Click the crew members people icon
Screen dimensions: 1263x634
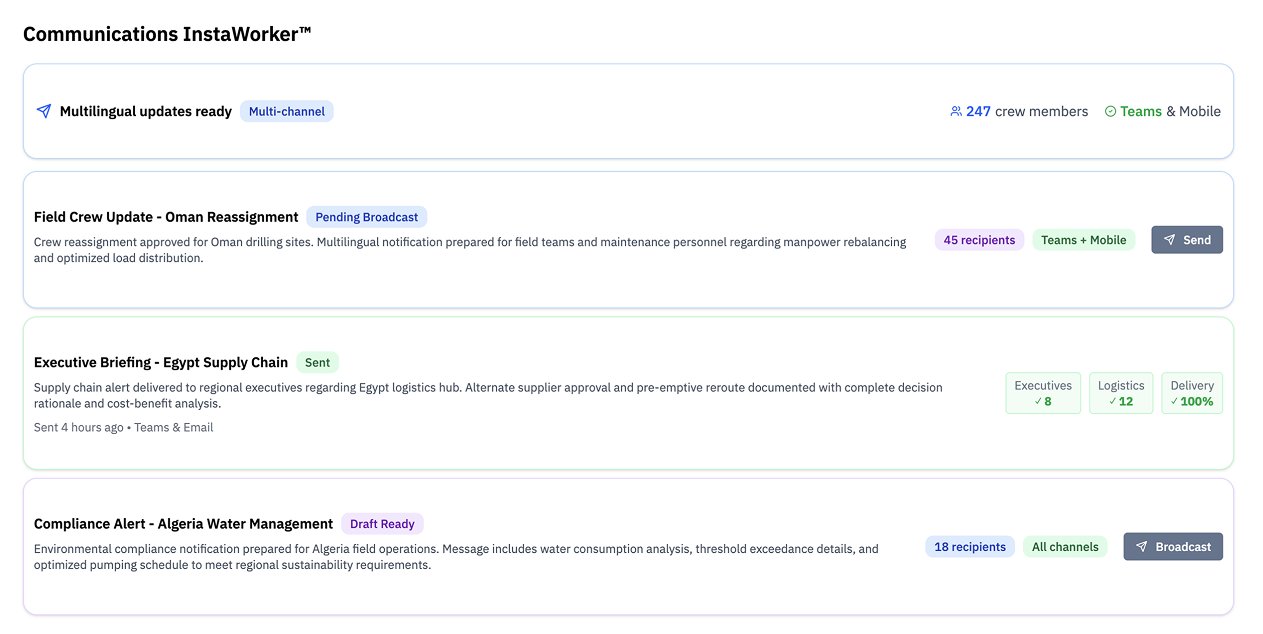pos(955,112)
